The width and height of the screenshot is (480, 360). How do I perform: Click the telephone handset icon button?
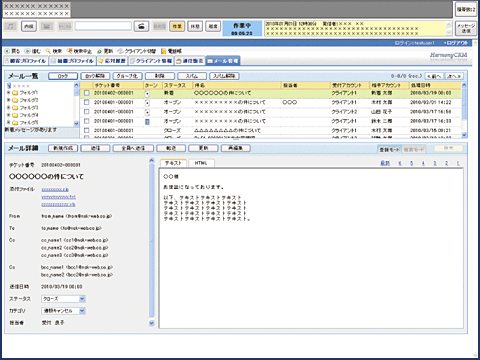(141, 26)
